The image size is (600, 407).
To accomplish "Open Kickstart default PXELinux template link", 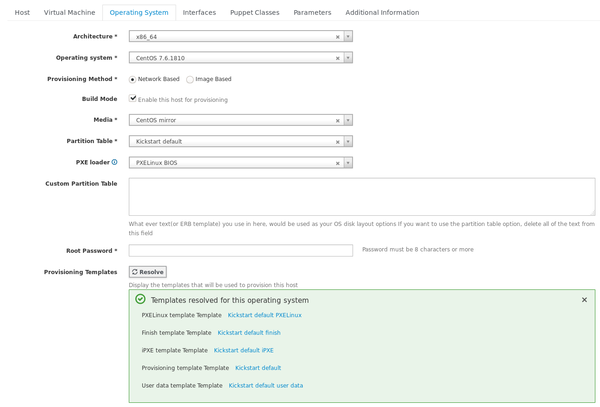I will click(264, 315).
